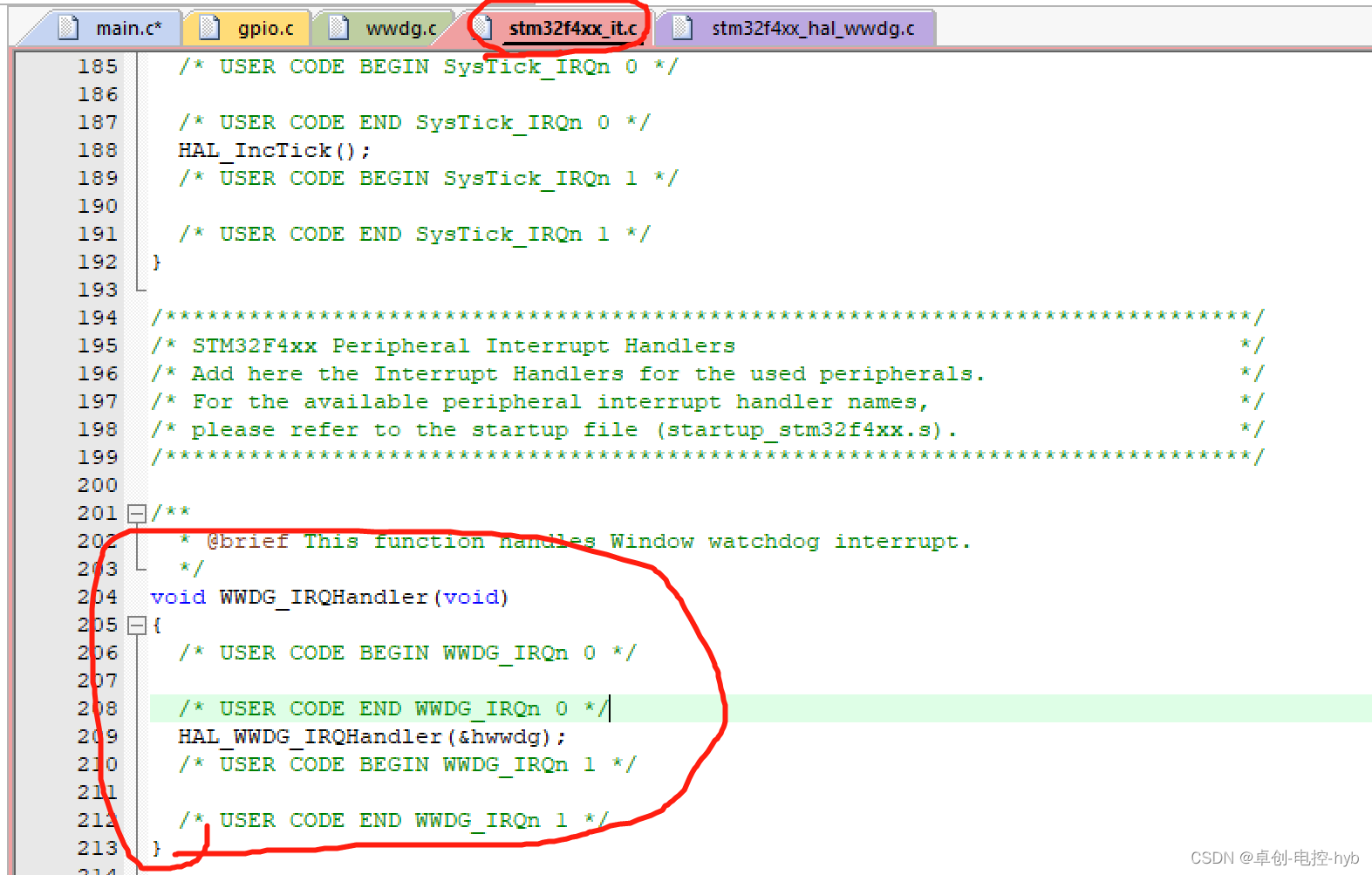The image size is (1372, 875).
Task: Click the comment USER CODE BEGIN SysTick_IRQn 1
Action: click(x=428, y=178)
